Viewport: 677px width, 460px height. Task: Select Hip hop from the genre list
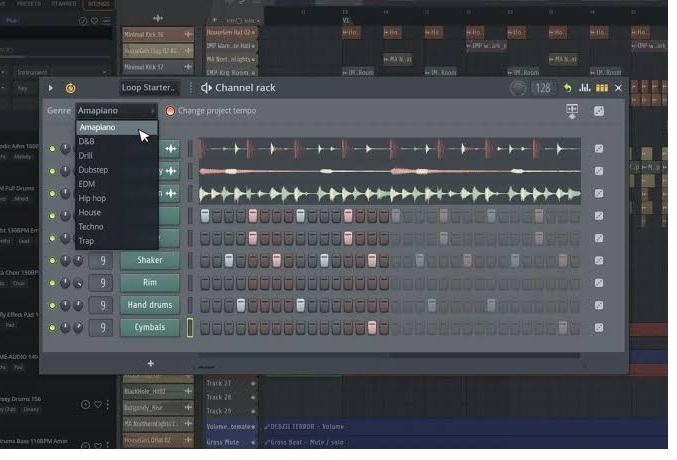tap(117, 198)
